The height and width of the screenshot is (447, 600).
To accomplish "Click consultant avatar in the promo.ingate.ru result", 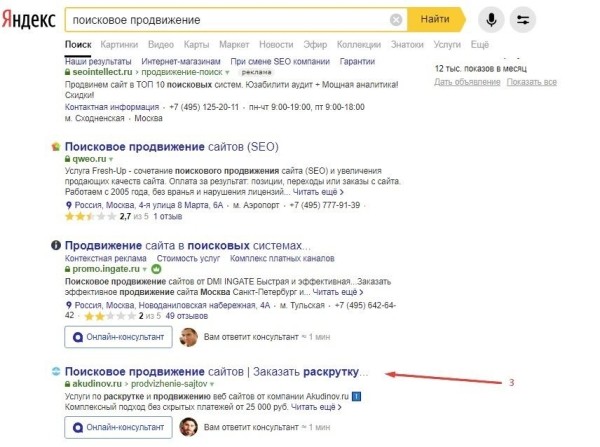I will pyautogui.click(x=189, y=337).
